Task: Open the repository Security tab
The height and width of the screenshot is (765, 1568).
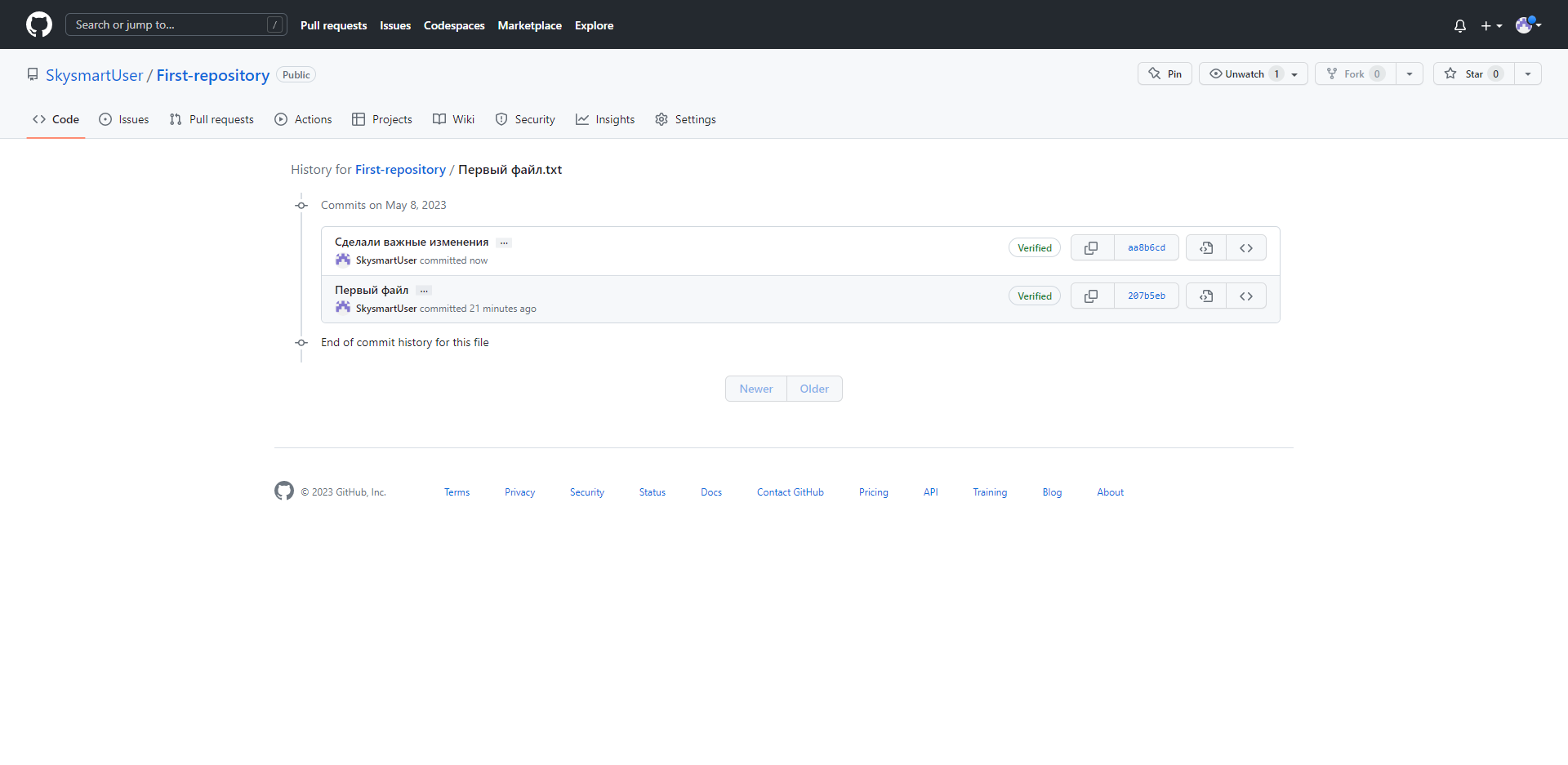Action: click(x=525, y=119)
